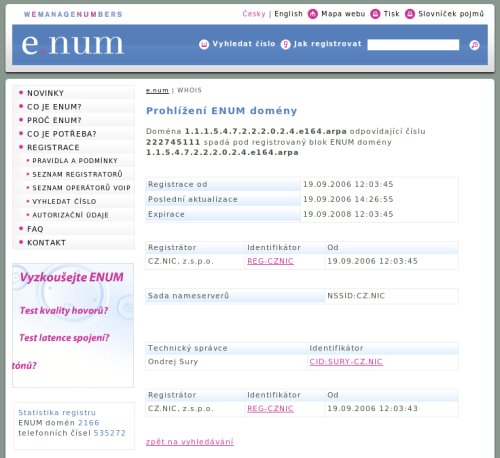Screen dimensions: 500x458
Task: Select AUTORIZAČNÍ ÚDAJE submenu item
Action: coord(70,215)
